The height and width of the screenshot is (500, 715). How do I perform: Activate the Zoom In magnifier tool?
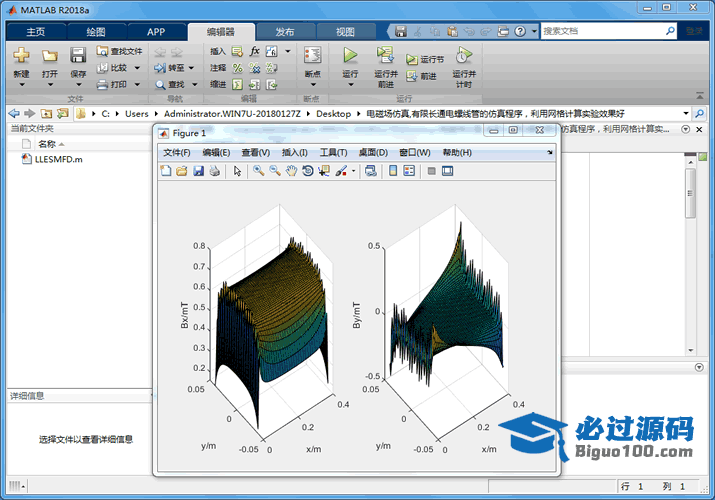pyautogui.click(x=259, y=171)
